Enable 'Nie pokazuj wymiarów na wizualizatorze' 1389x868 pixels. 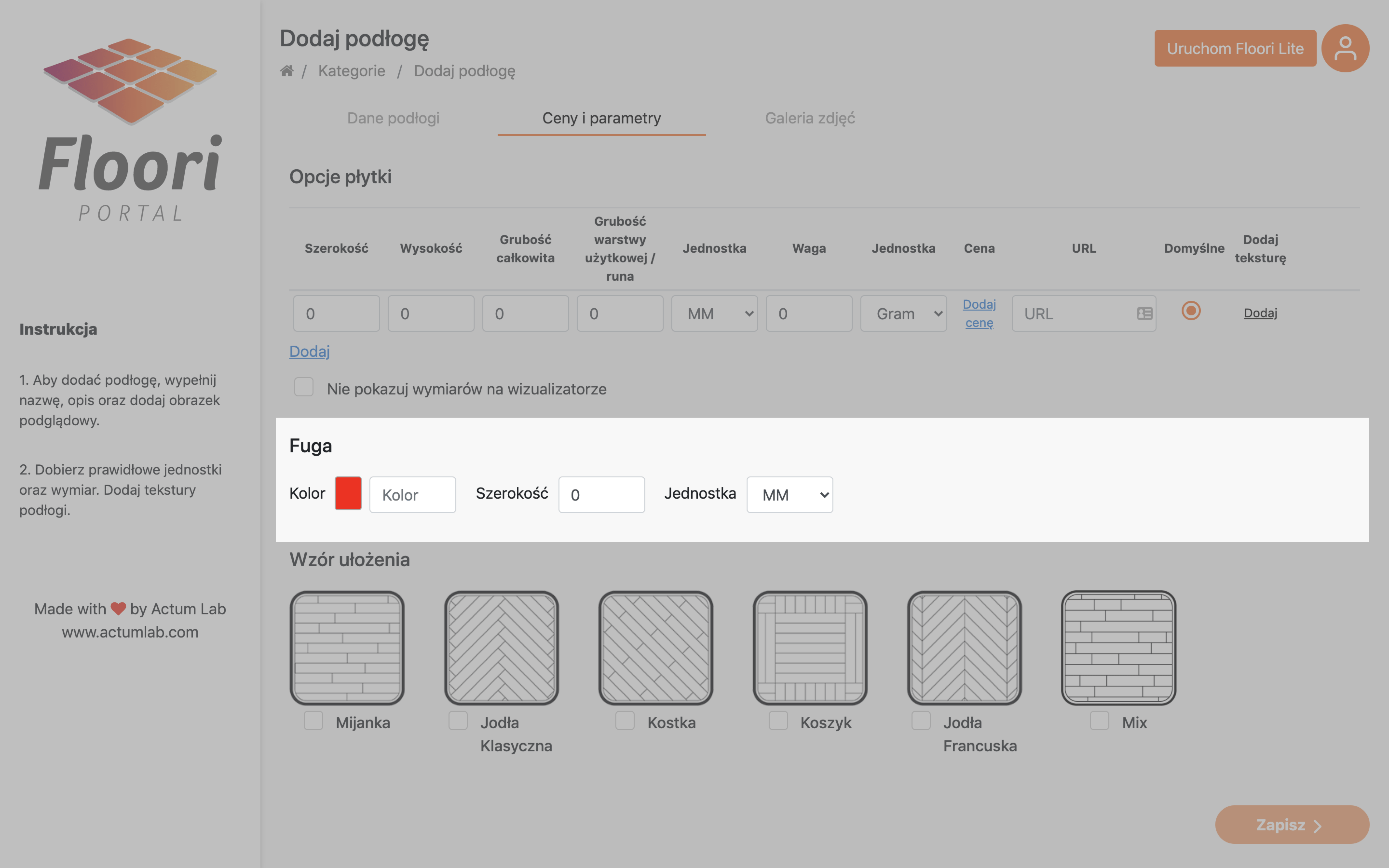tap(304, 387)
